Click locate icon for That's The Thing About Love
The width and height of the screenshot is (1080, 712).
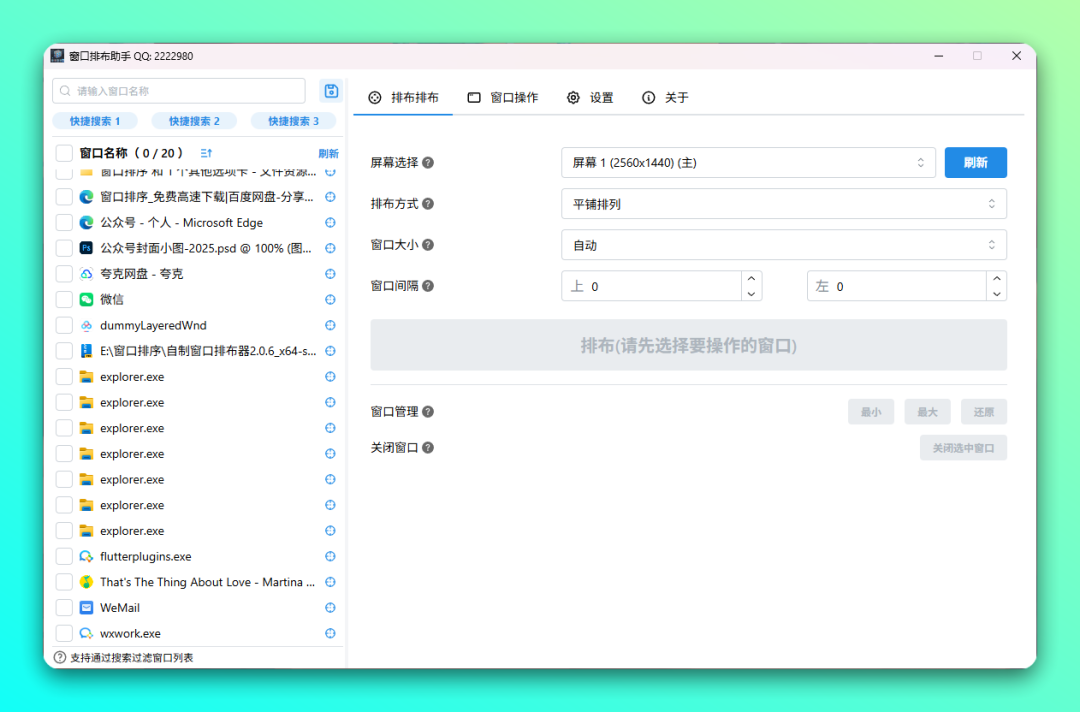pos(331,582)
